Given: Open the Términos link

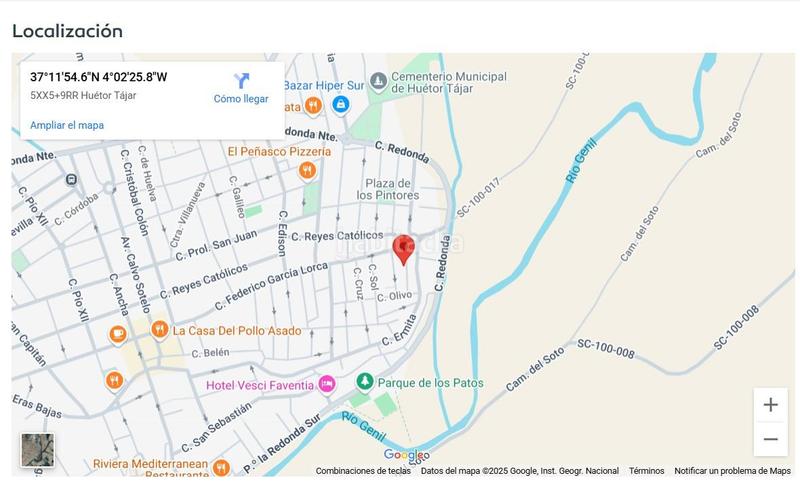Looking at the screenshot, I should [x=646, y=471].
